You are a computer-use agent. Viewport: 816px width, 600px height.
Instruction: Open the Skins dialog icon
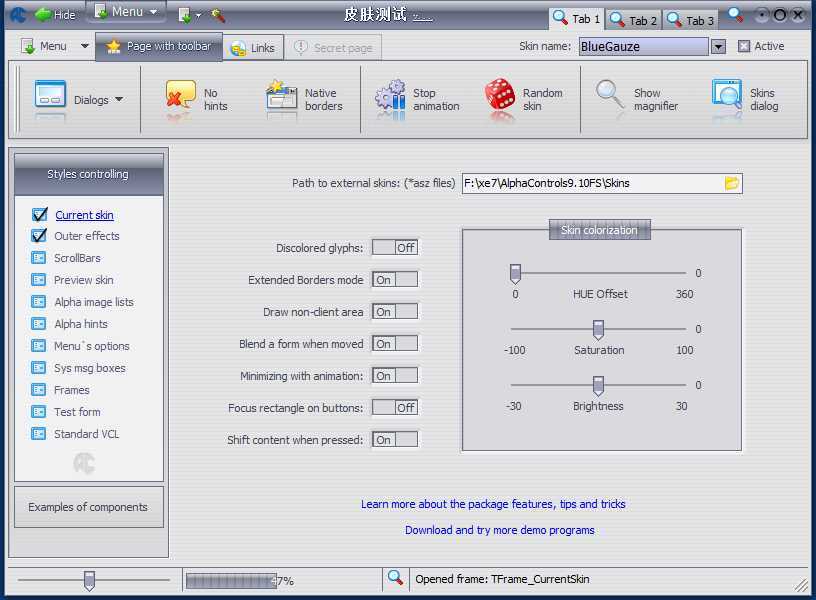[727, 98]
